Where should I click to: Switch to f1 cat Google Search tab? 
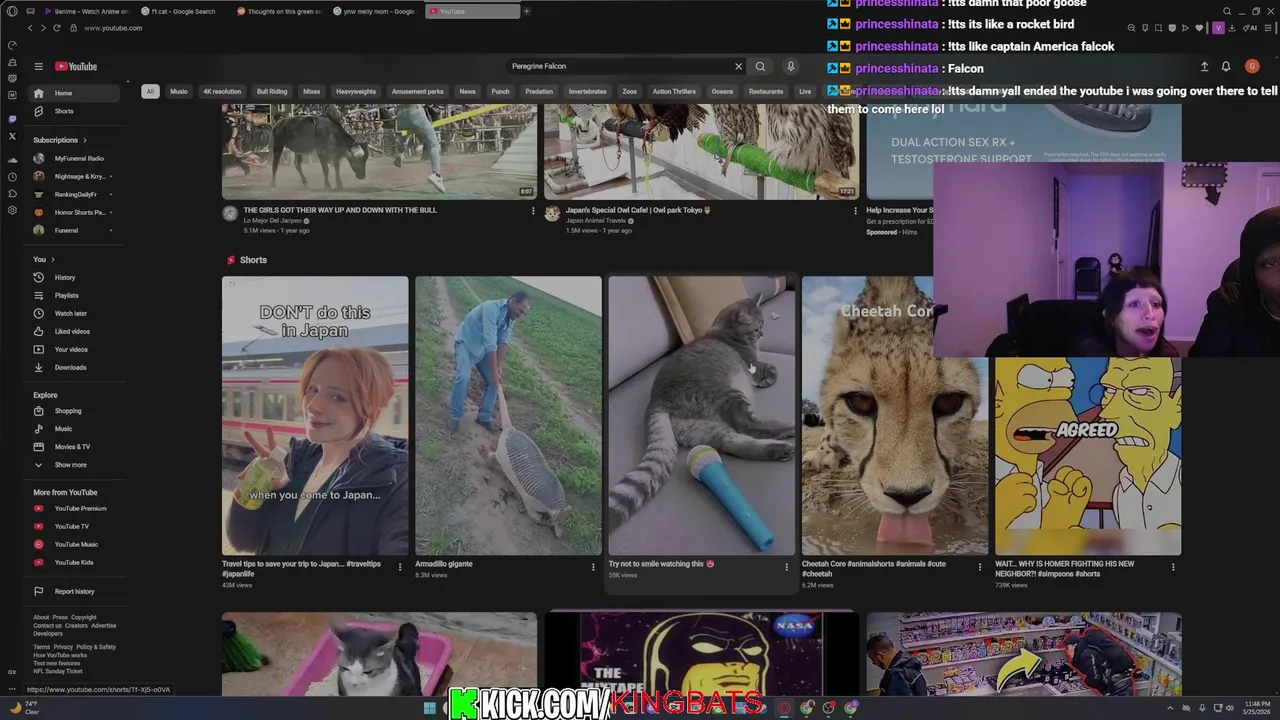click(183, 11)
